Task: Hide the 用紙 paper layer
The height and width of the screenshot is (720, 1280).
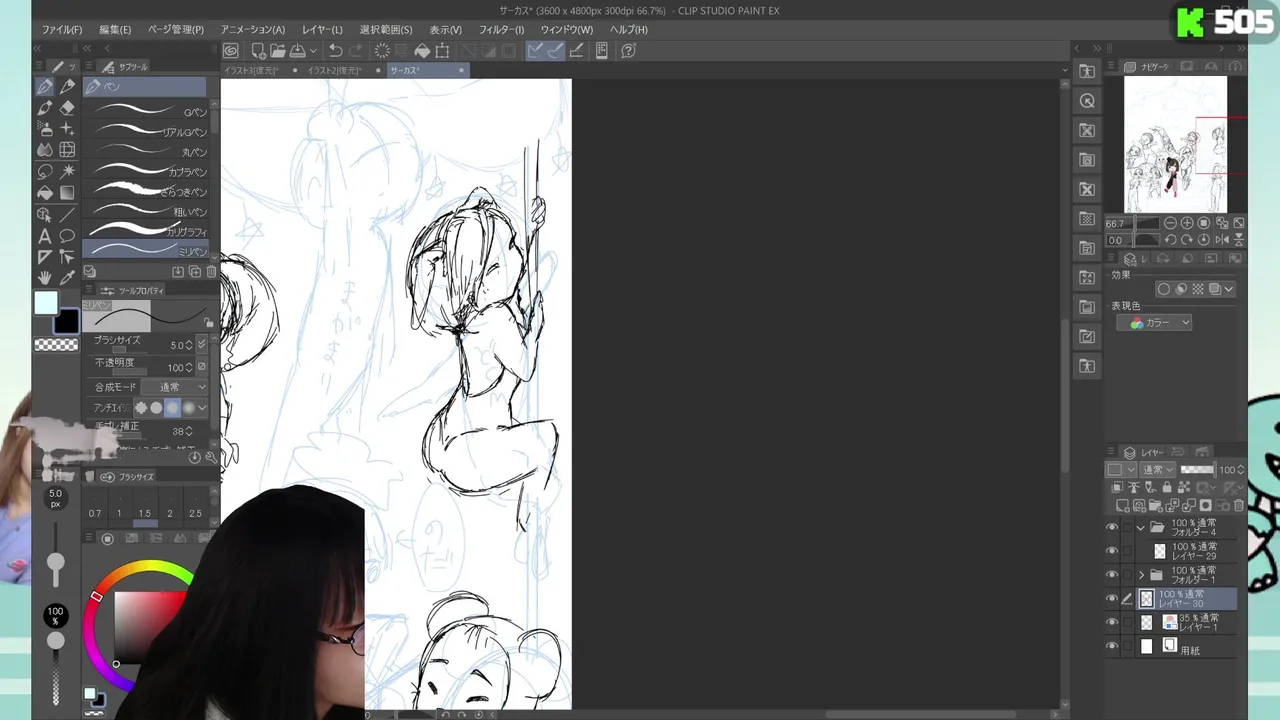Action: click(1112, 647)
